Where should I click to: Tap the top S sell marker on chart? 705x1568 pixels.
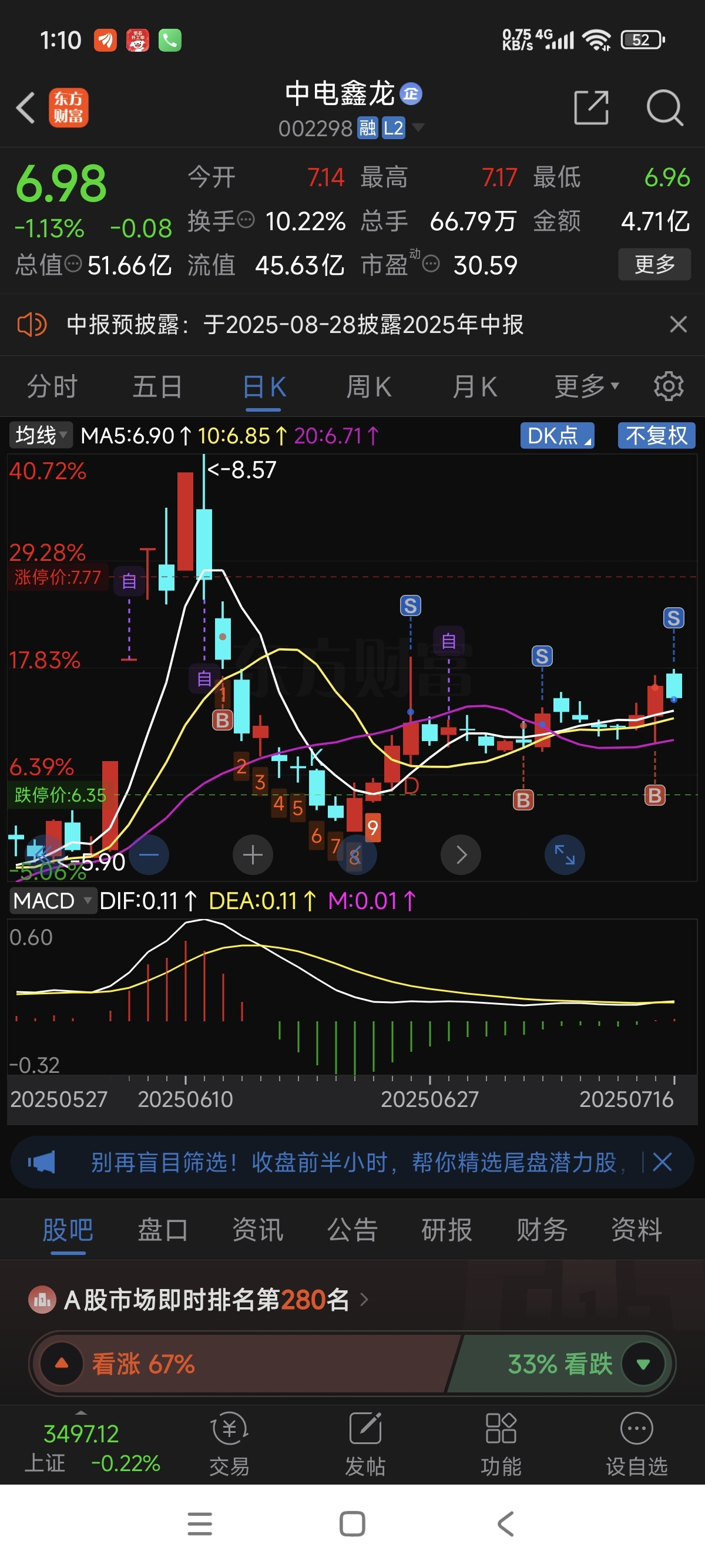click(410, 605)
